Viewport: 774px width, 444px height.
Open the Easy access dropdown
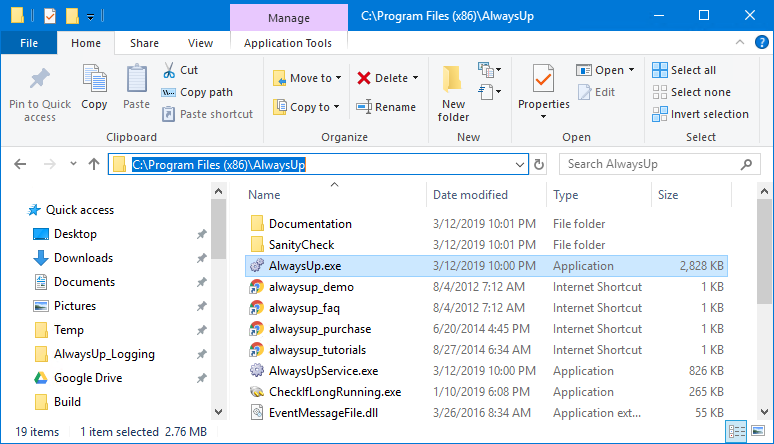pos(489,92)
